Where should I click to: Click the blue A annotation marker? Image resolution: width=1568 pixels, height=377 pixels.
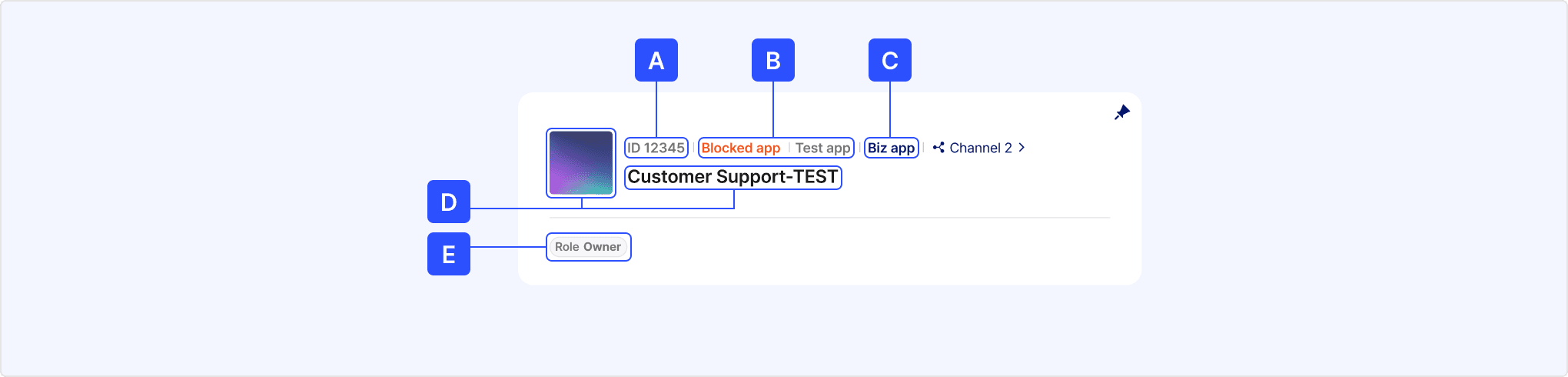click(656, 60)
